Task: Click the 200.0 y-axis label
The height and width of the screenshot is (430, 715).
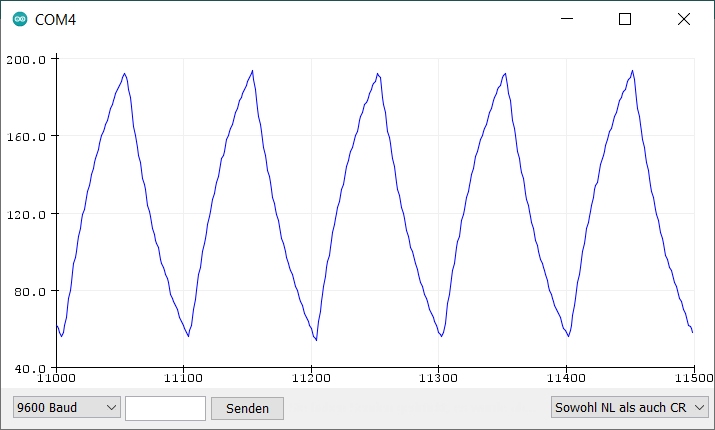Action: pos(28,59)
